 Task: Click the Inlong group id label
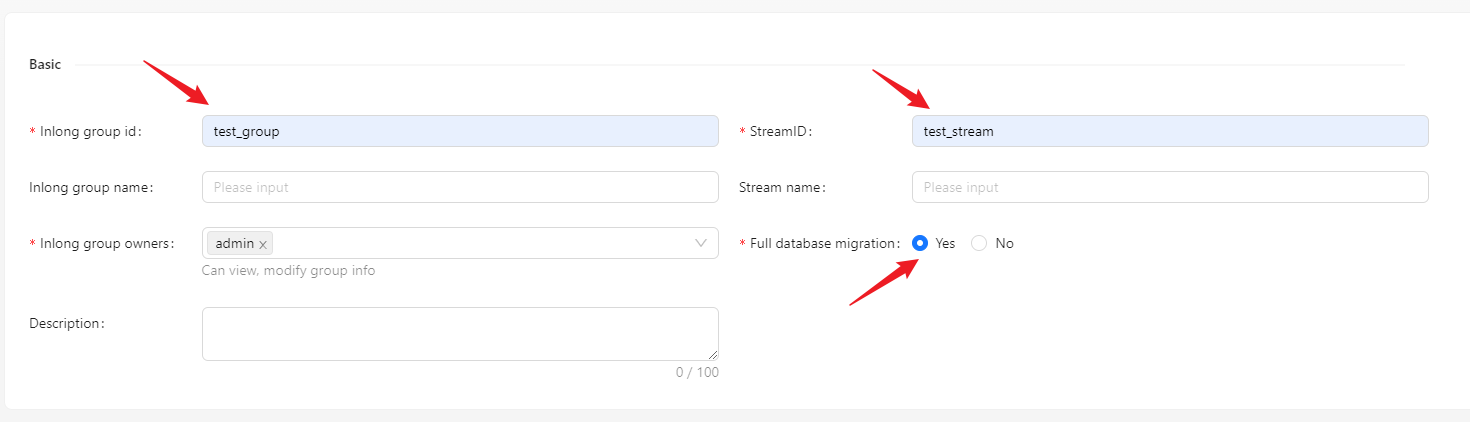[88, 131]
